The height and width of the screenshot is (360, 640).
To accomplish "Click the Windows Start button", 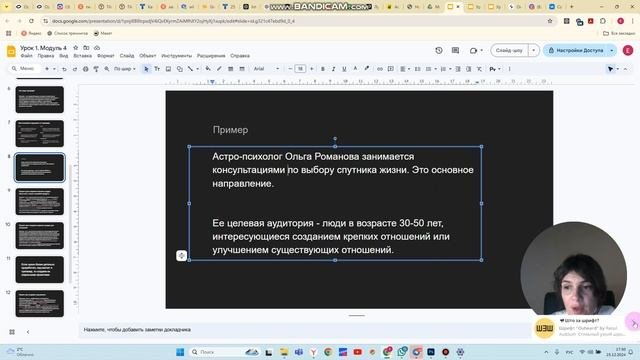I will pyautogui.click(x=180, y=352).
